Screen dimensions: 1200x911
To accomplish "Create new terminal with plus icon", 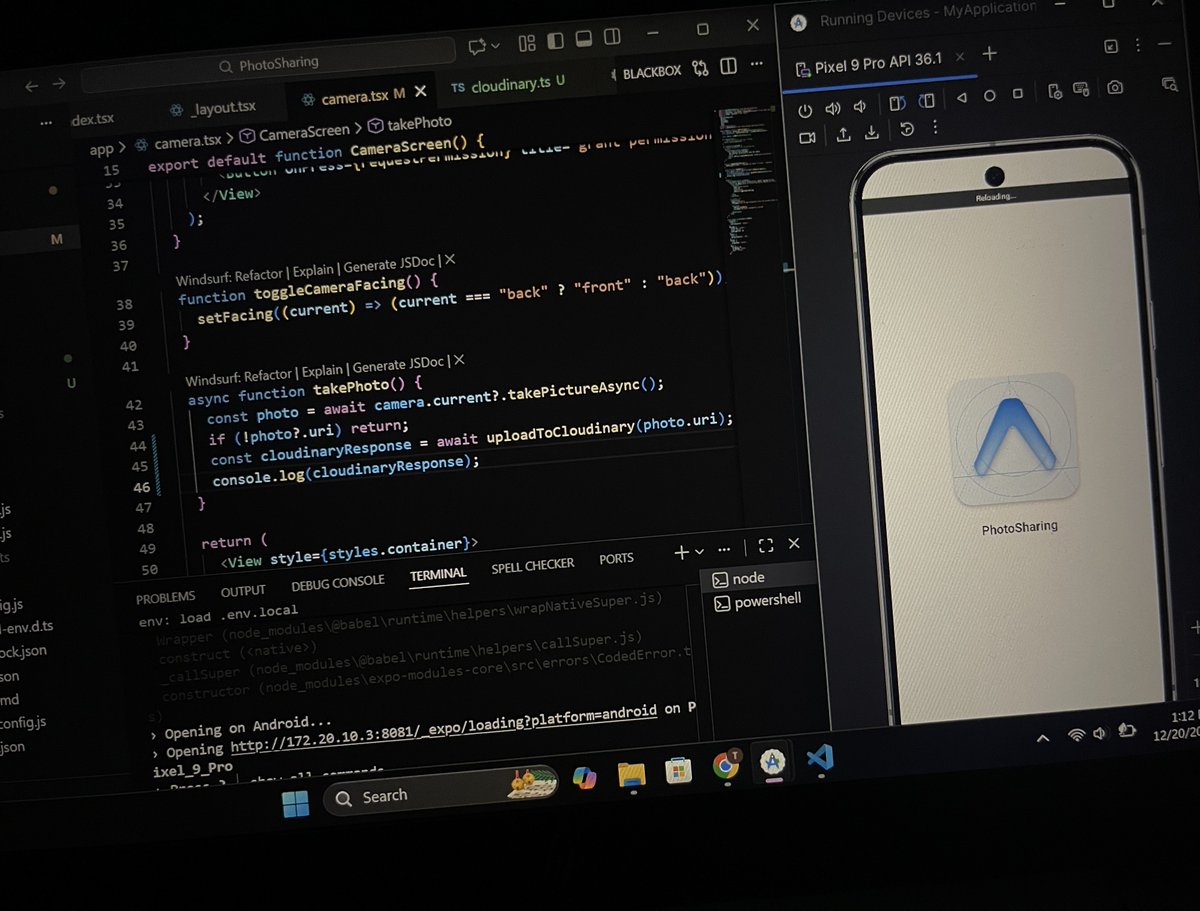I will pos(682,552).
